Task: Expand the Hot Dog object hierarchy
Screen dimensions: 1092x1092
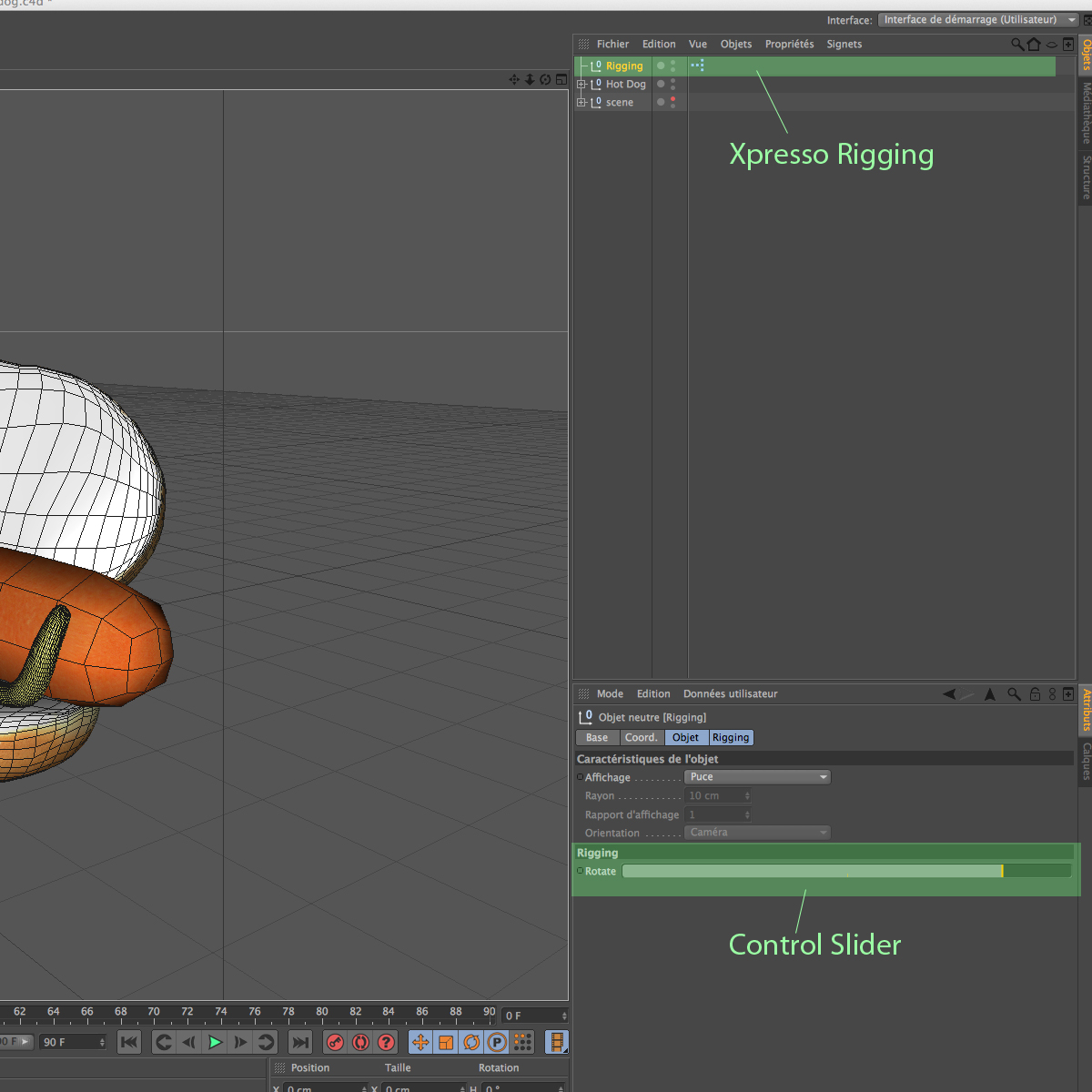Action: [x=581, y=84]
